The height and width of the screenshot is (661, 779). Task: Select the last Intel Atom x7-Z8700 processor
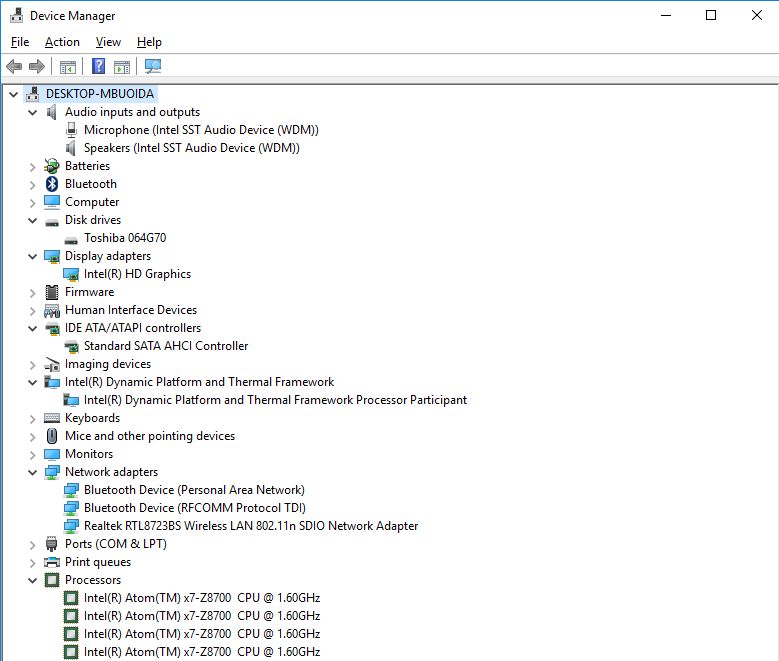click(202, 652)
